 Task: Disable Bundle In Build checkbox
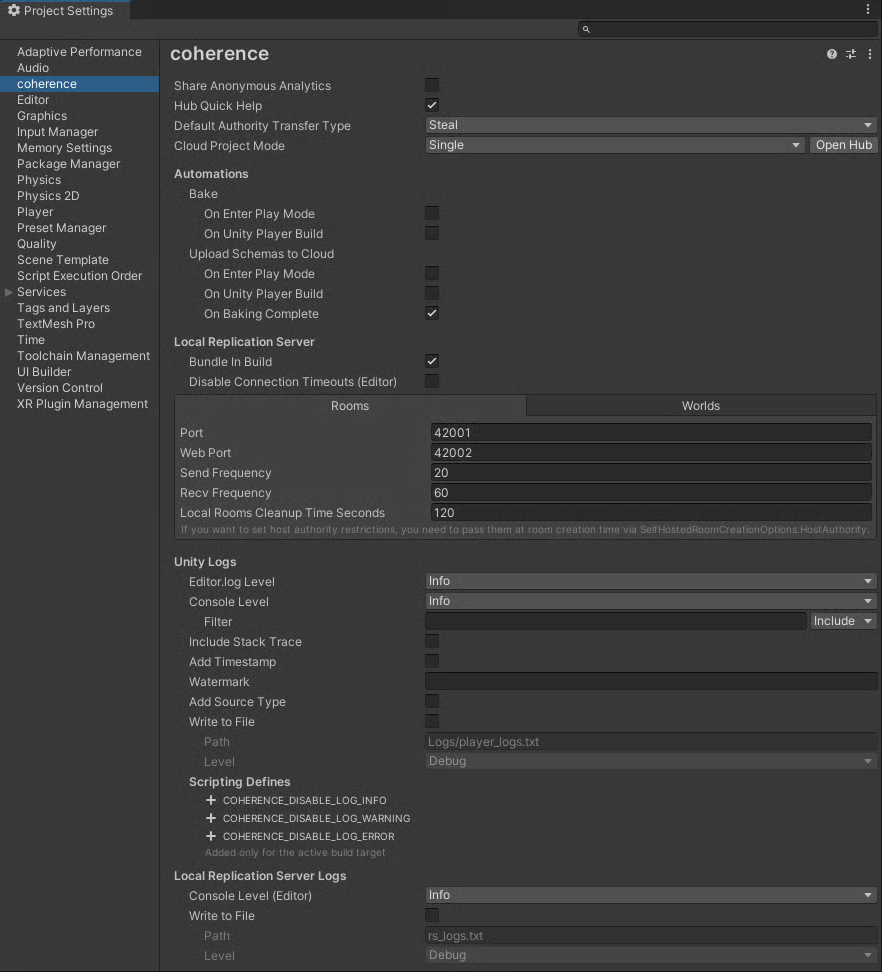coord(432,361)
